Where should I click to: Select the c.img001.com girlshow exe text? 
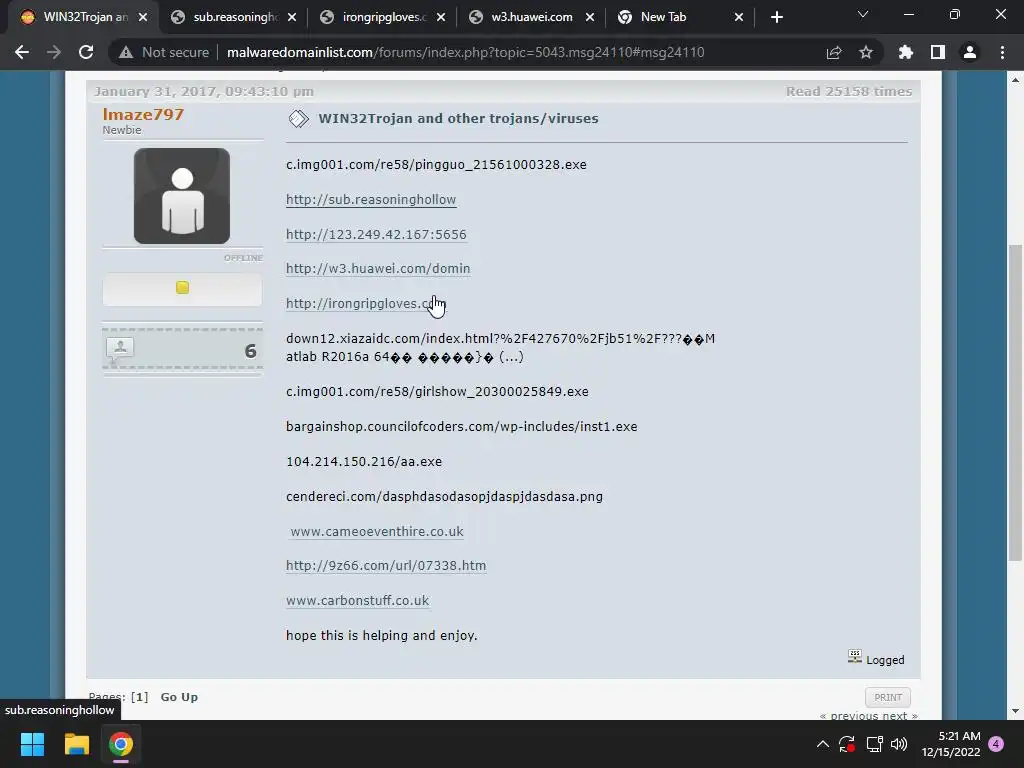point(437,392)
